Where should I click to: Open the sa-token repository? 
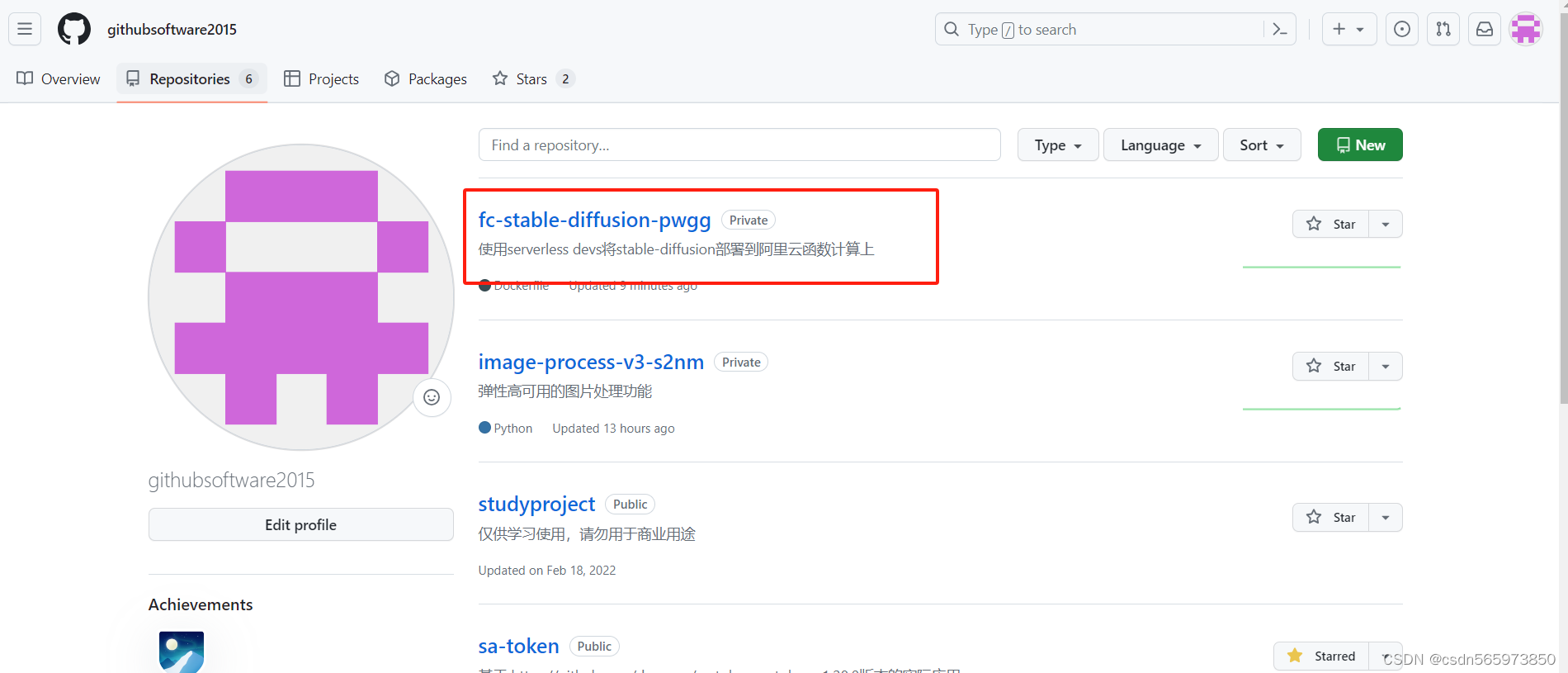(x=518, y=646)
